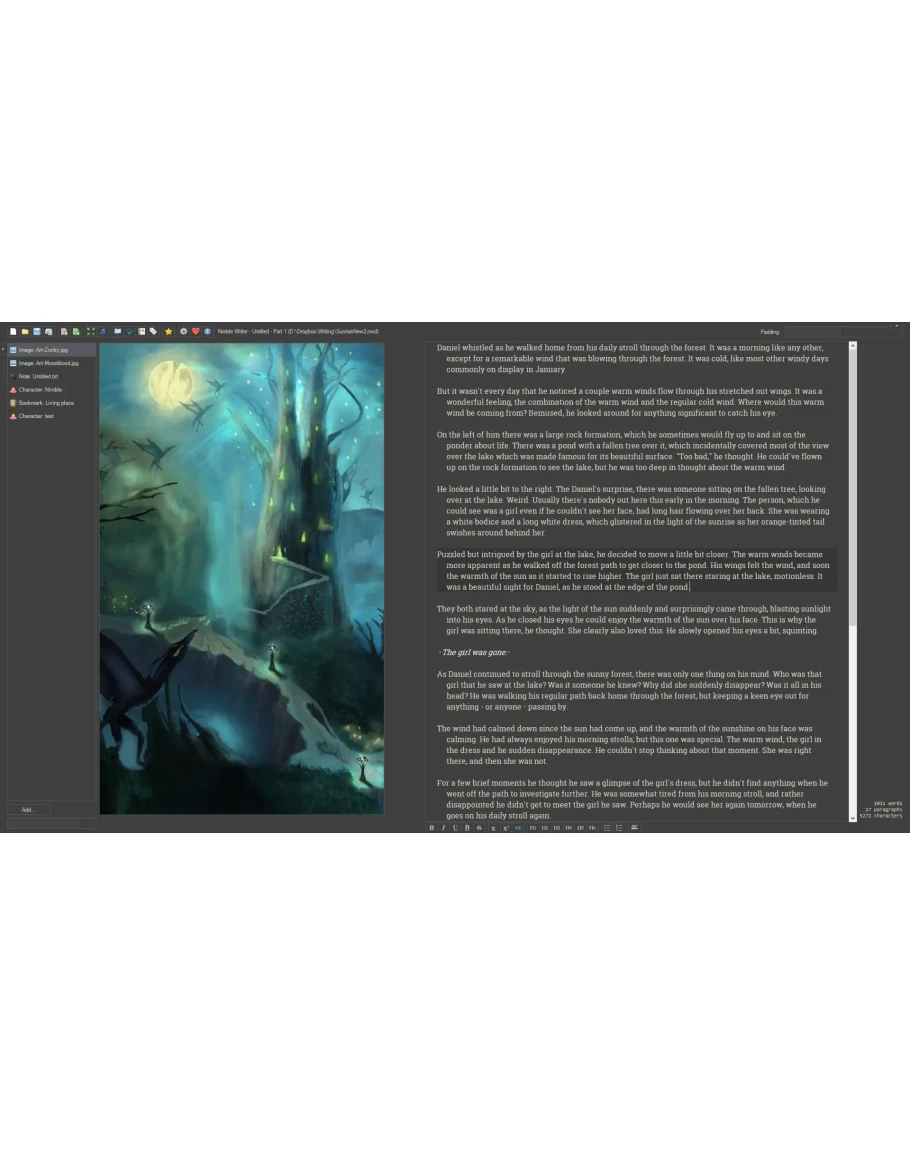
Task: Click the red heart icon
Action: (x=196, y=331)
